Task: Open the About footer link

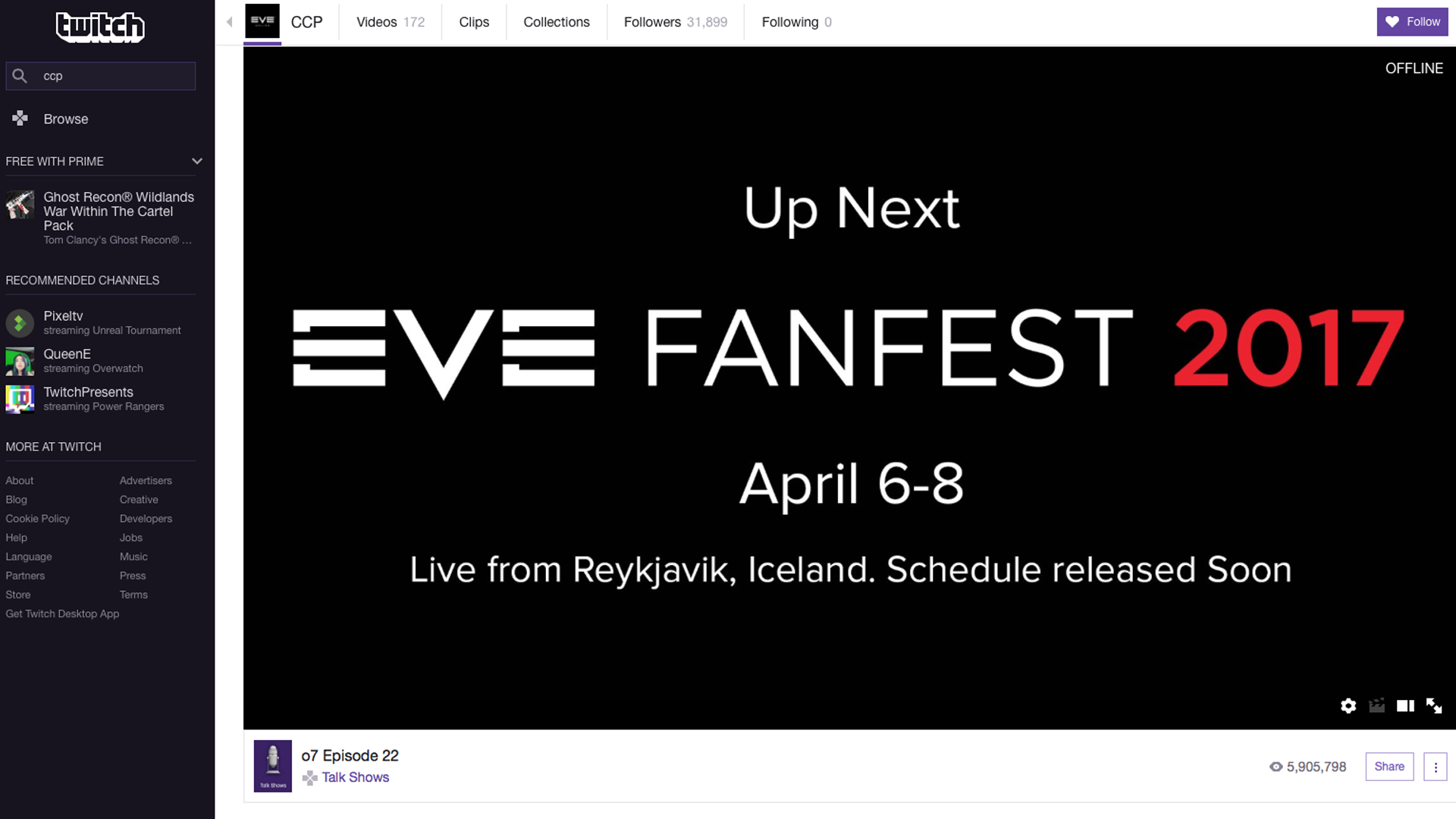Action: [x=20, y=481]
